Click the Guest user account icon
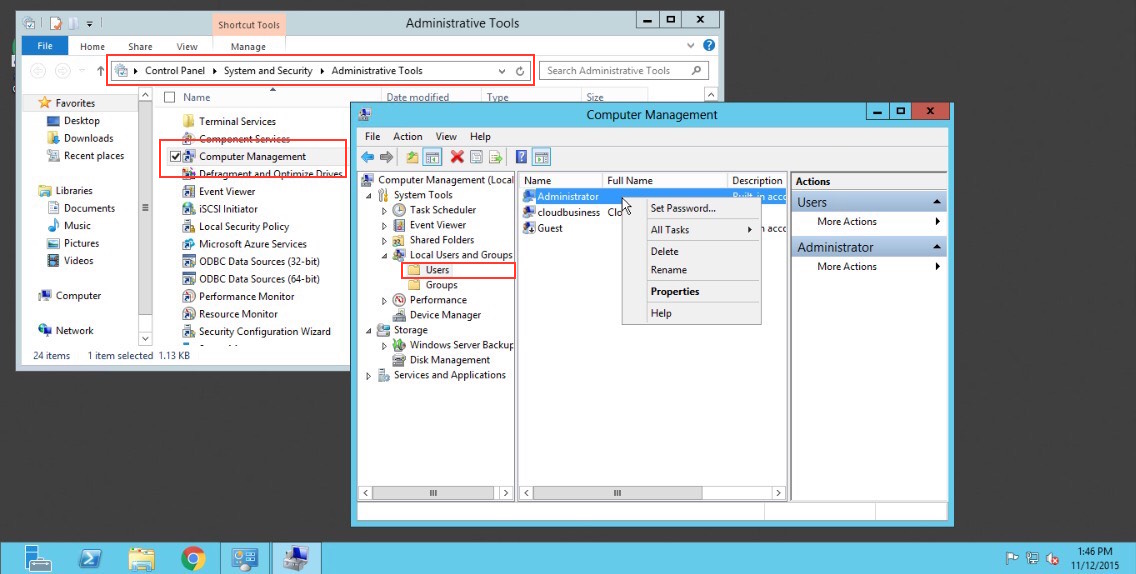 (529, 228)
